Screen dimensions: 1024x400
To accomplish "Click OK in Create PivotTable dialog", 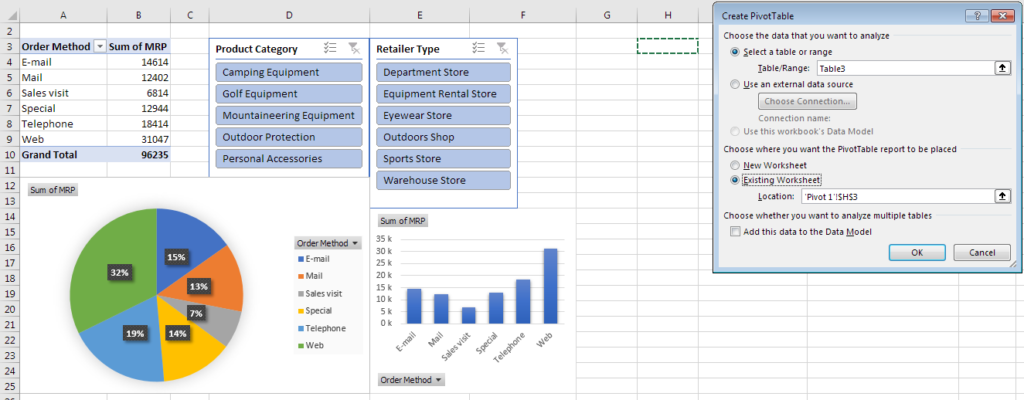I will coord(917,252).
